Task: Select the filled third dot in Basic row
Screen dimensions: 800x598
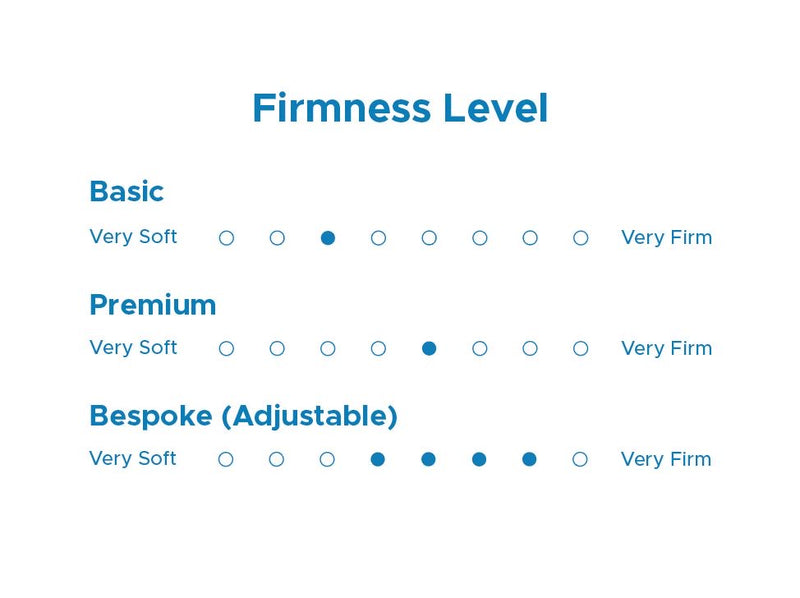Action: point(328,238)
